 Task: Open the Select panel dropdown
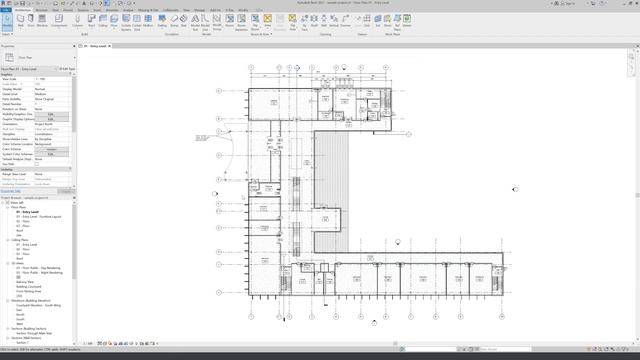[x=7, y=34]
